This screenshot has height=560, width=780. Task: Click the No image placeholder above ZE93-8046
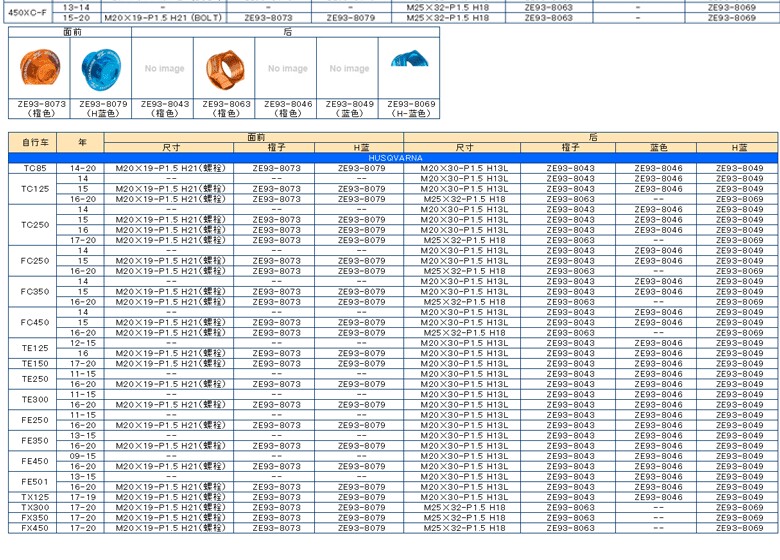click(288, 68)
